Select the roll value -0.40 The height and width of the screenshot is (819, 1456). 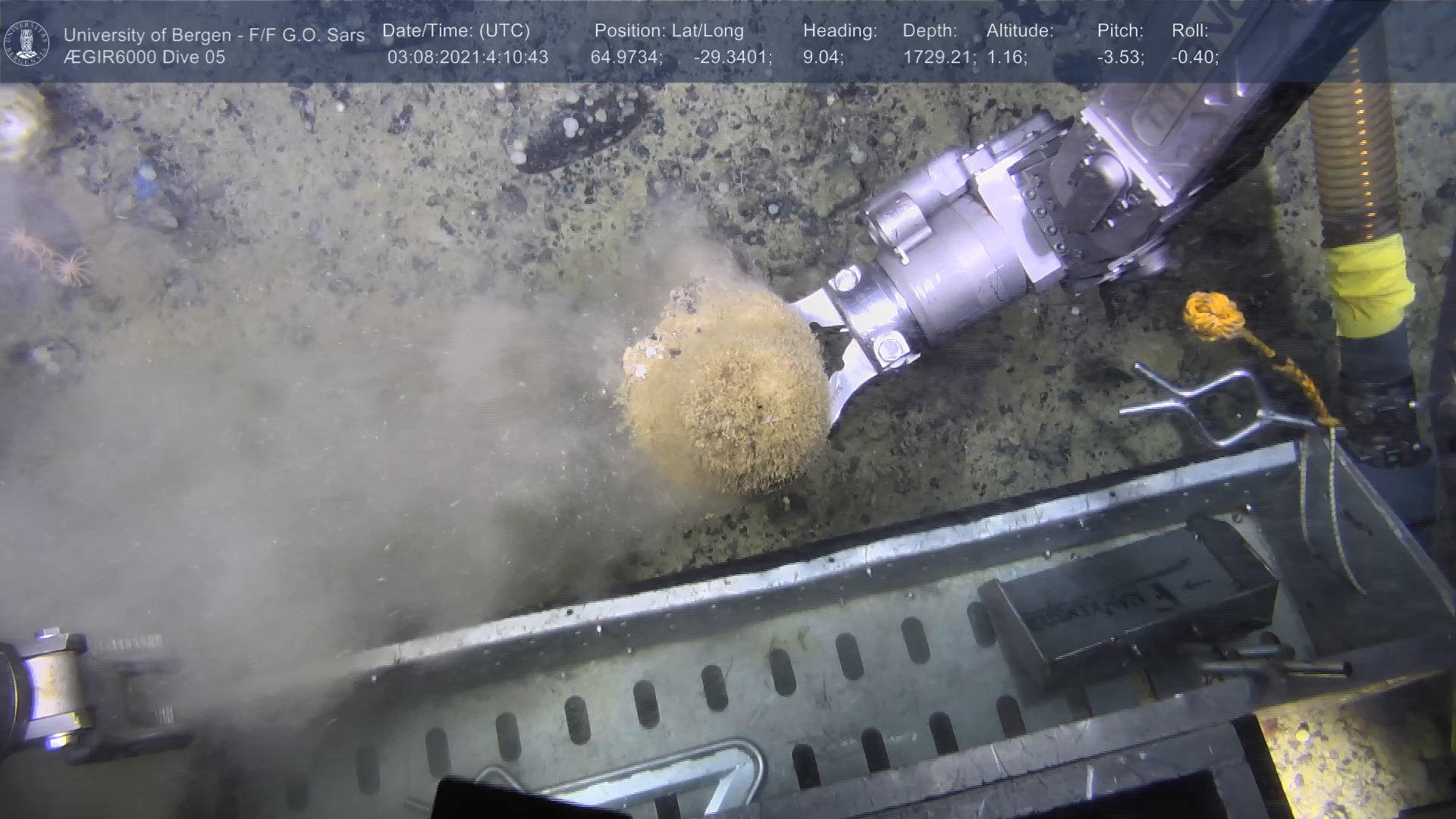point(1194,58)
